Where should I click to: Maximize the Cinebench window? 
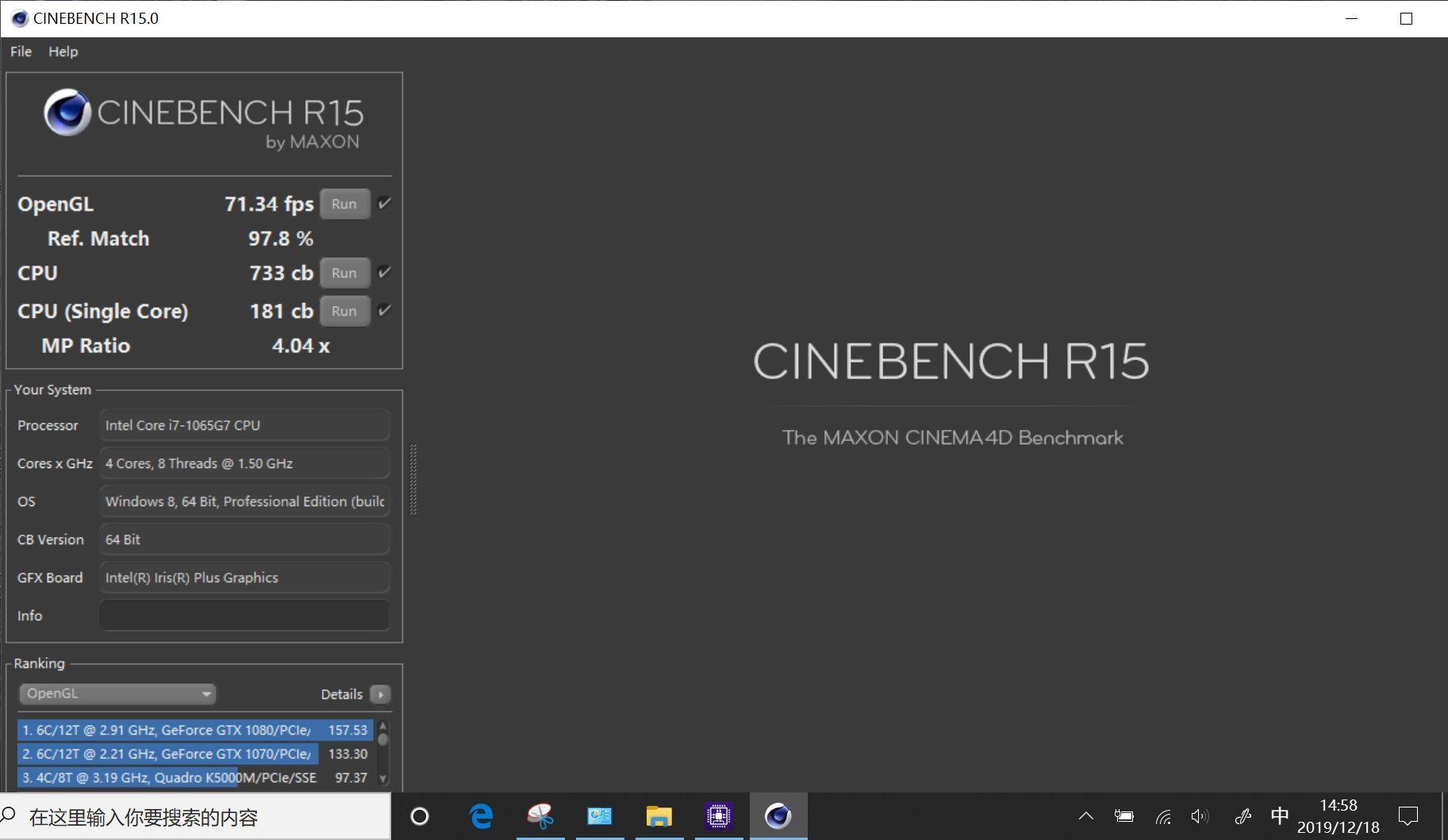coord(1406,18)
